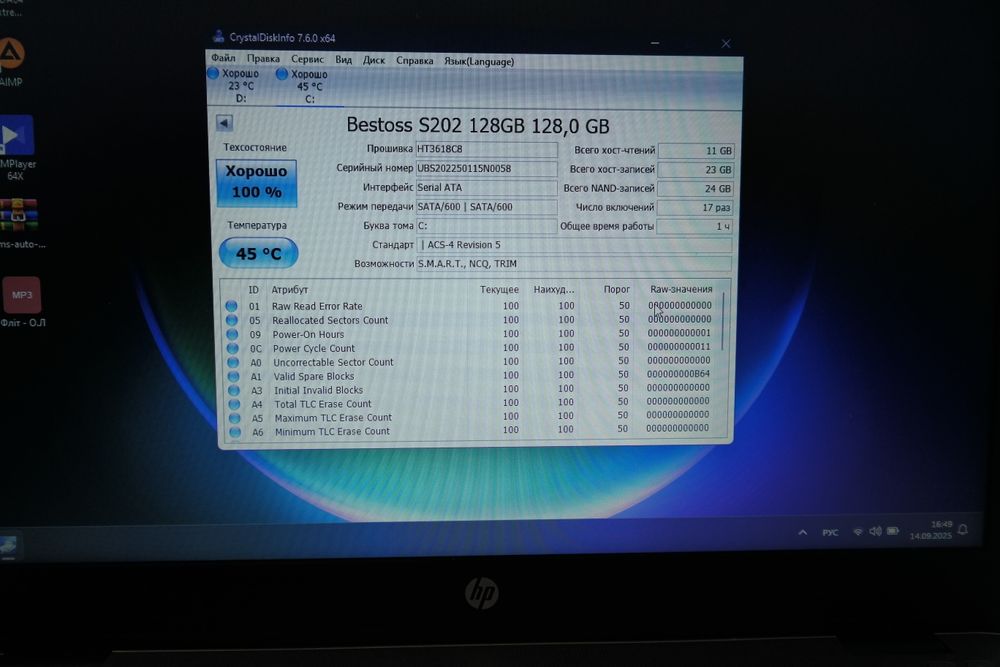Click the total host reads value 11 GB
This screenshot has height=667, width=1000.
click(696, 150)
